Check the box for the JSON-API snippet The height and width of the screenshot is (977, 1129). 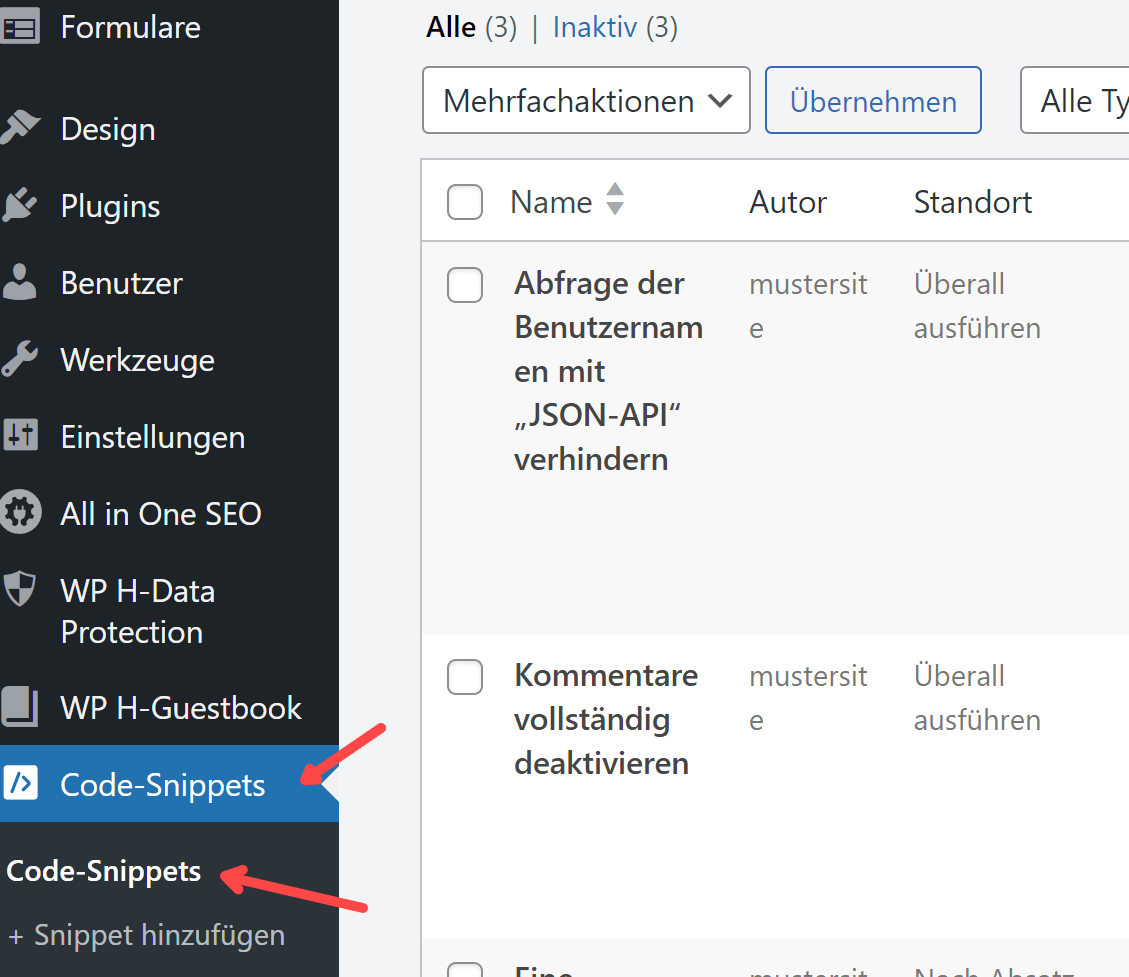pos(465,285)
